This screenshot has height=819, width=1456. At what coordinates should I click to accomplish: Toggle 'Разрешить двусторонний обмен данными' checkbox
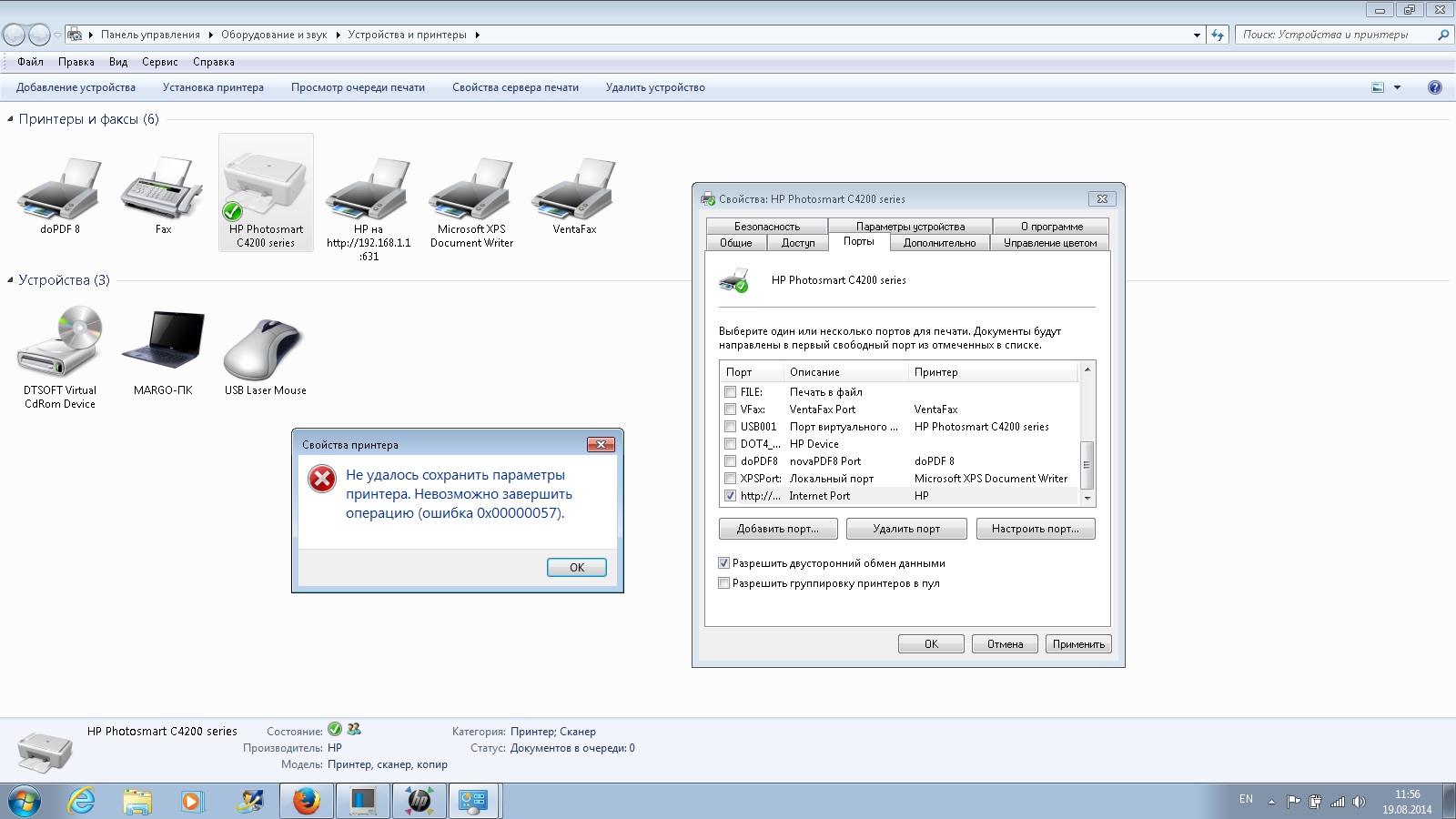724,563
